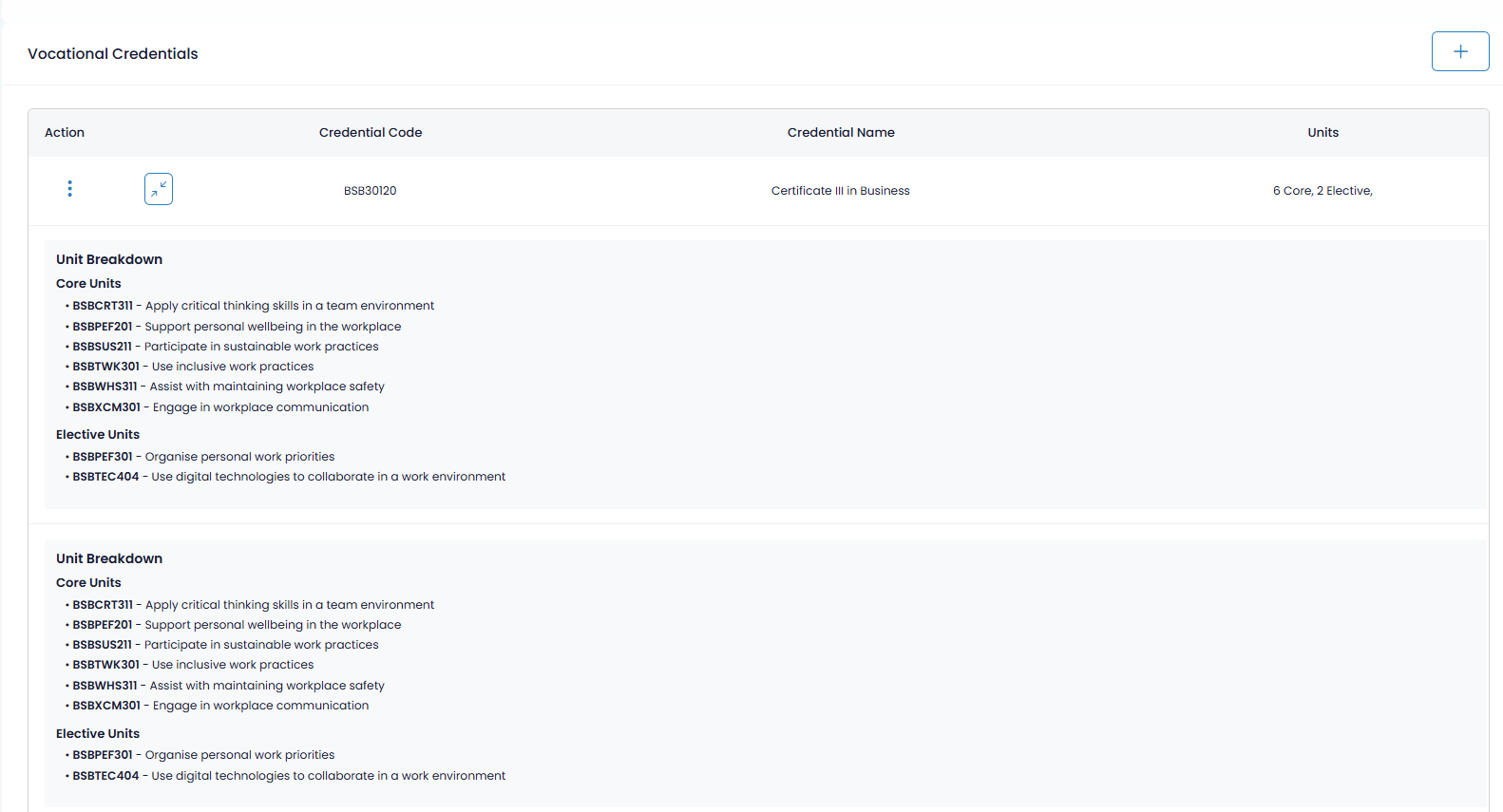The image size is (1503, 812).
Task: Click BSBXCM301 in the second Core Units list
Action: (106, 706)
